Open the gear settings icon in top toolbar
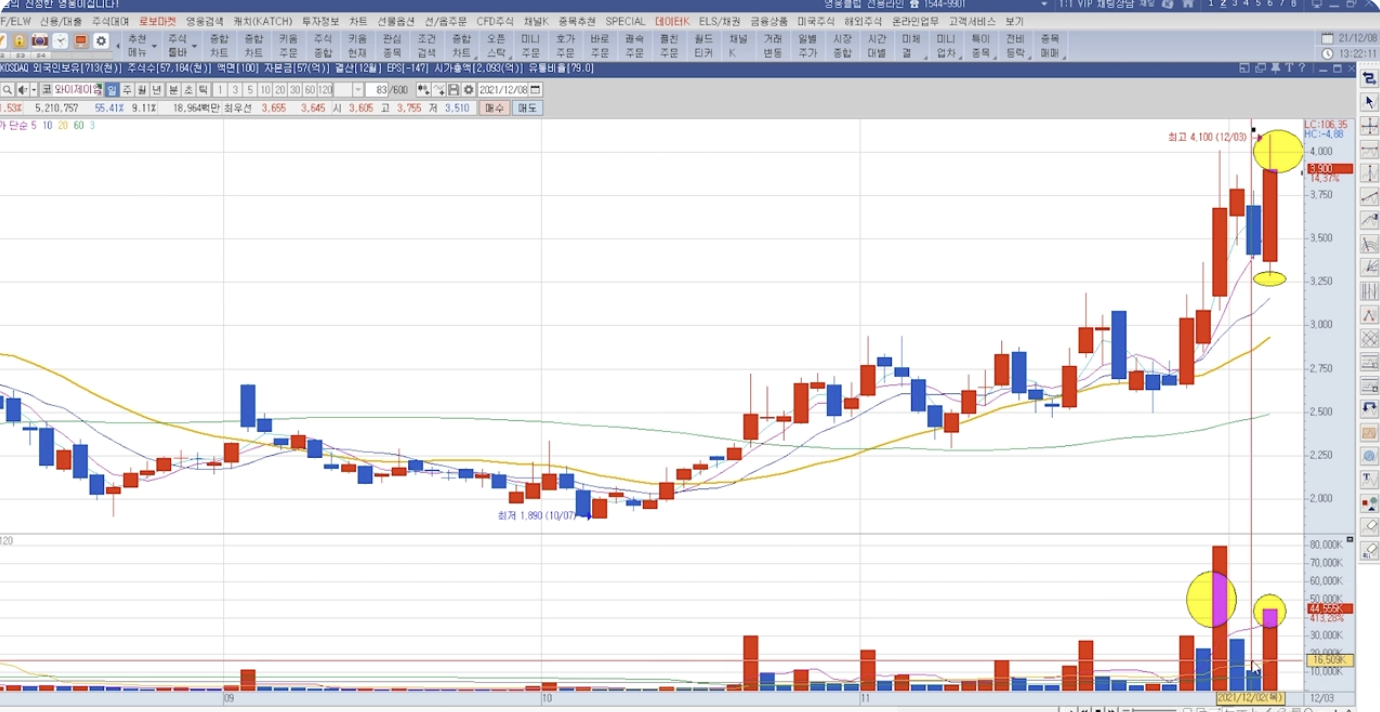Screen dimensions: 1380x712 pos(101,41)
